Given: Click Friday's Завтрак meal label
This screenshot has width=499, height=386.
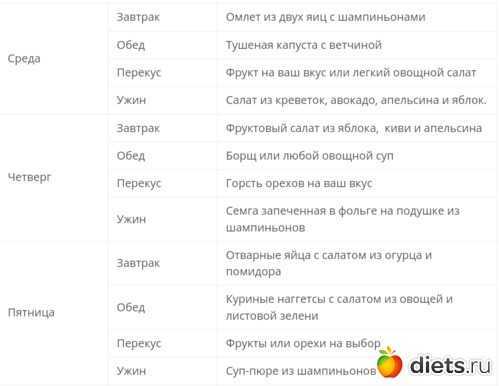Looking at the screenshot, I should [138, 263].
